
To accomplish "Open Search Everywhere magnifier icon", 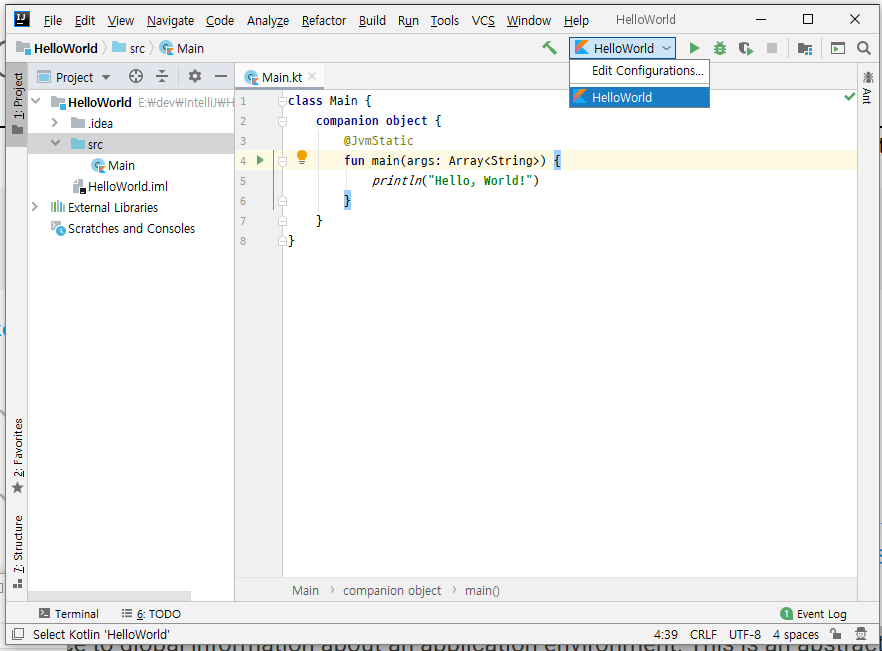I will (864, 48).
